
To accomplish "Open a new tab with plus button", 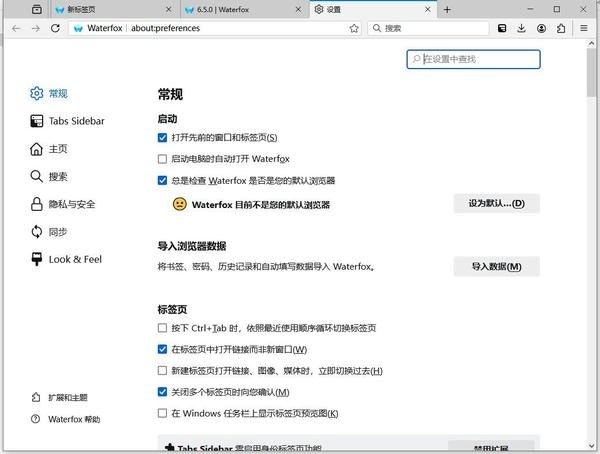I will click(447, 10).
